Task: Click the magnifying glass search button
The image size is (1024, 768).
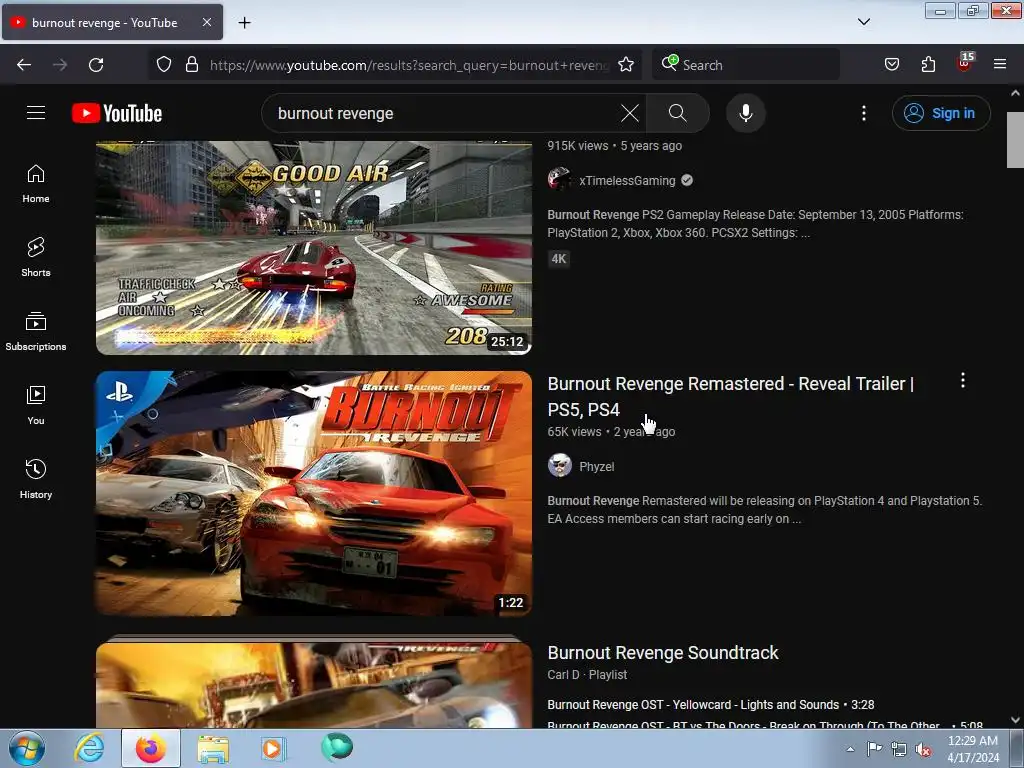Action: pyautogui.click(x=677, y=113)
